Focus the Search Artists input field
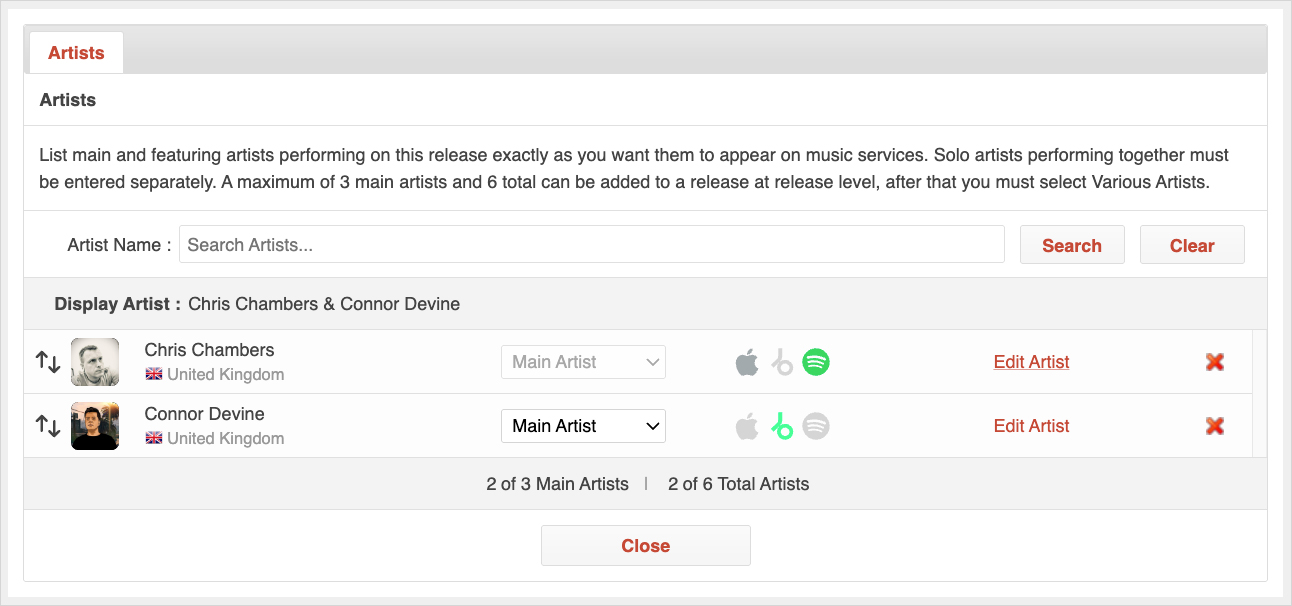 [x=592, y=245]
